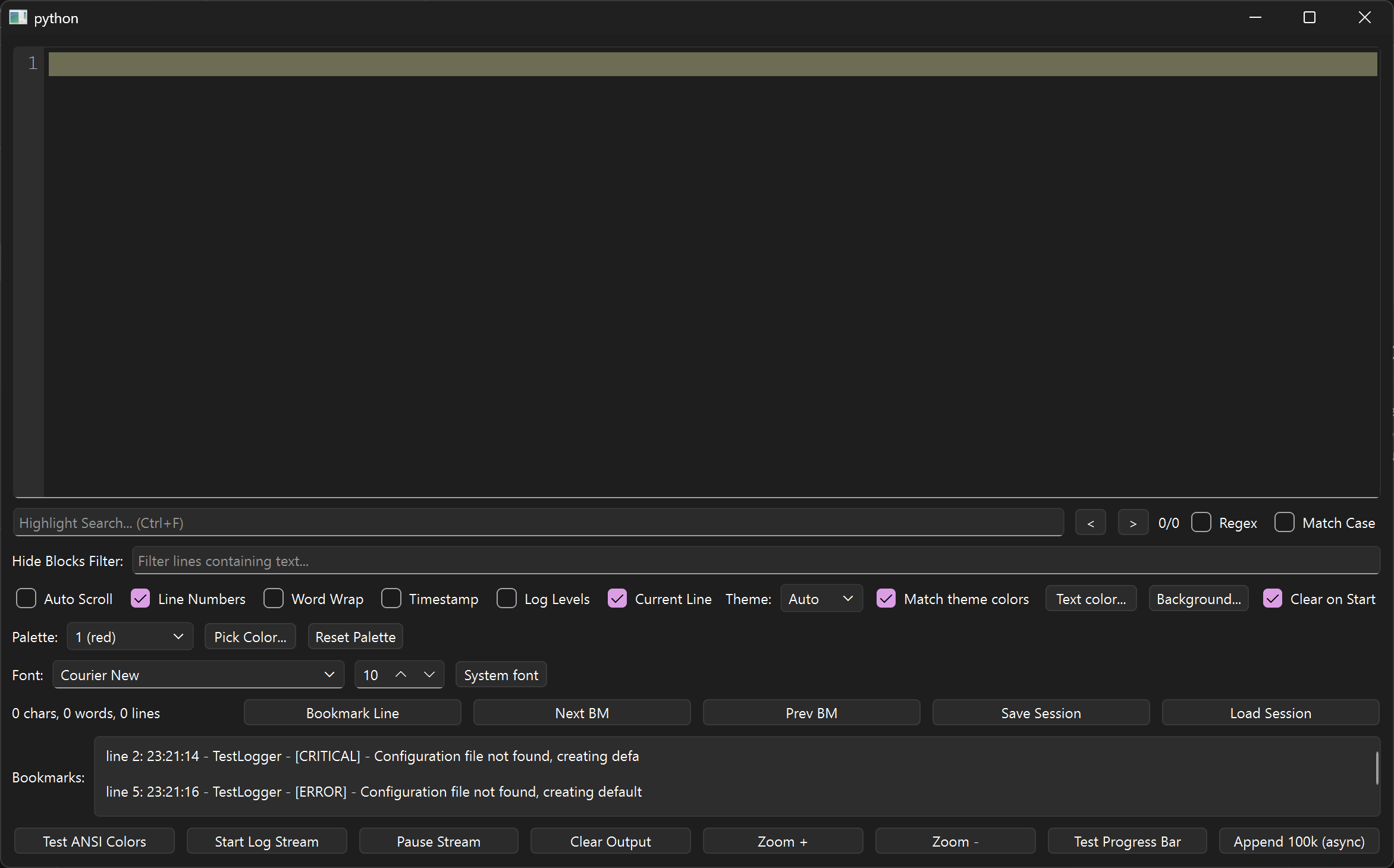The height and width of the screenshot is (868, 1394).
Task: Increase font size with up arrow
Action: (x=401, y=674)
